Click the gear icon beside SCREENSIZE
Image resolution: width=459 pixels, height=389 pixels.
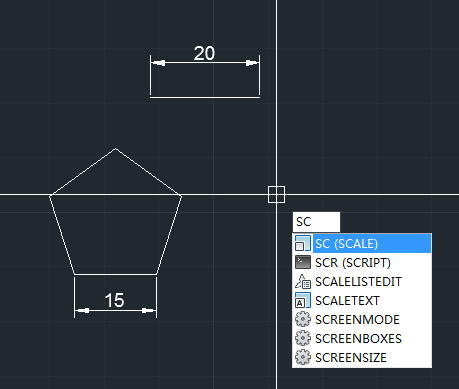pyautogui.click(x=303, y=357)
